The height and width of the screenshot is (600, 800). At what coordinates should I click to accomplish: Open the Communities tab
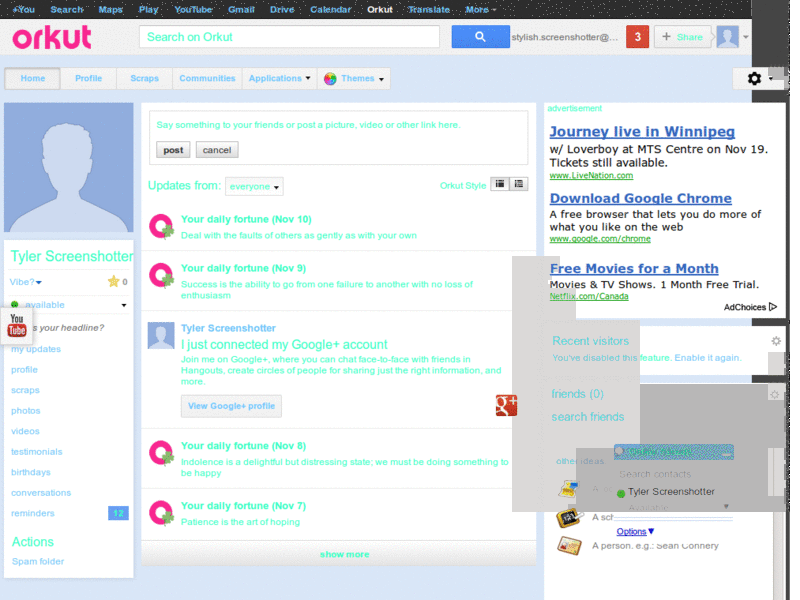point(207,79)
